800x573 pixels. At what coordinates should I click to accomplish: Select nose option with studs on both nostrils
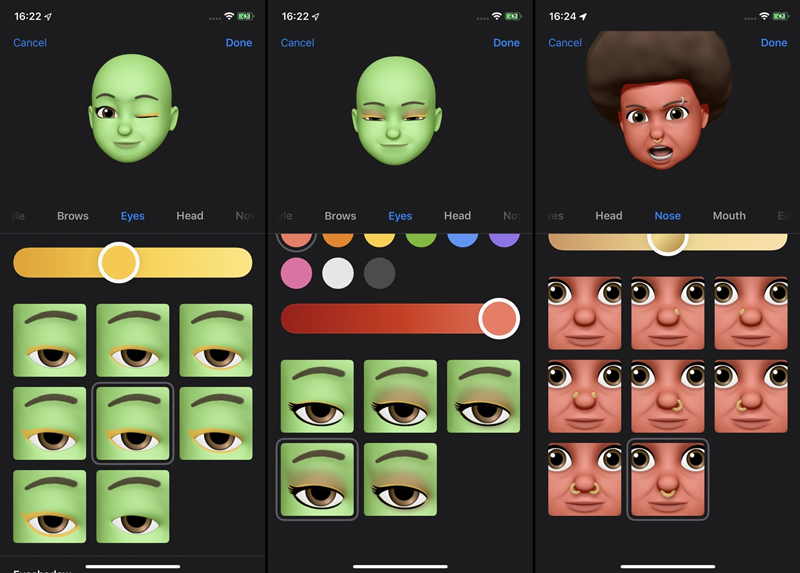[x=585, y=396]
